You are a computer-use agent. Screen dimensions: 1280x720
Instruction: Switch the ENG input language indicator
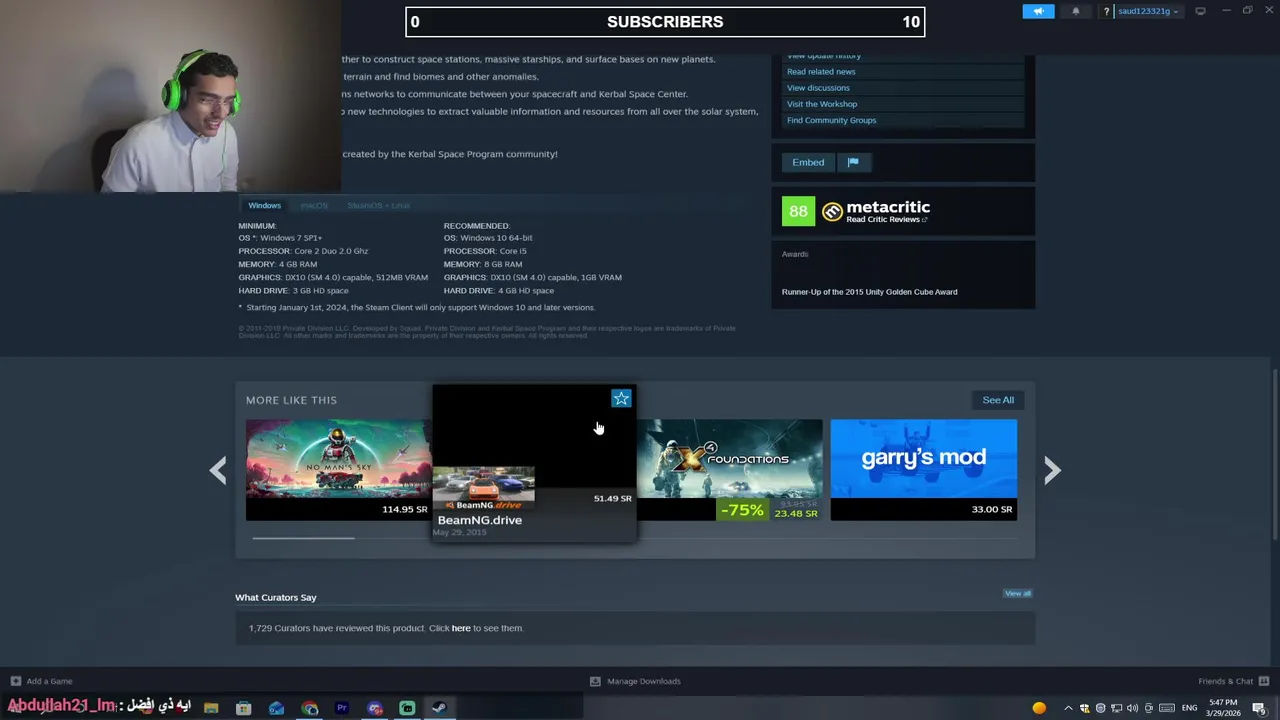[1190, 708]
